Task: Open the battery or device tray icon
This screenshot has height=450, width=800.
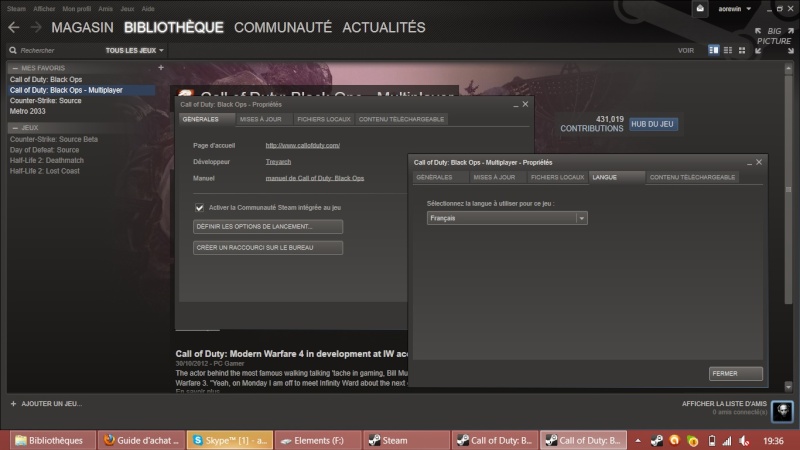Action: 712,440
